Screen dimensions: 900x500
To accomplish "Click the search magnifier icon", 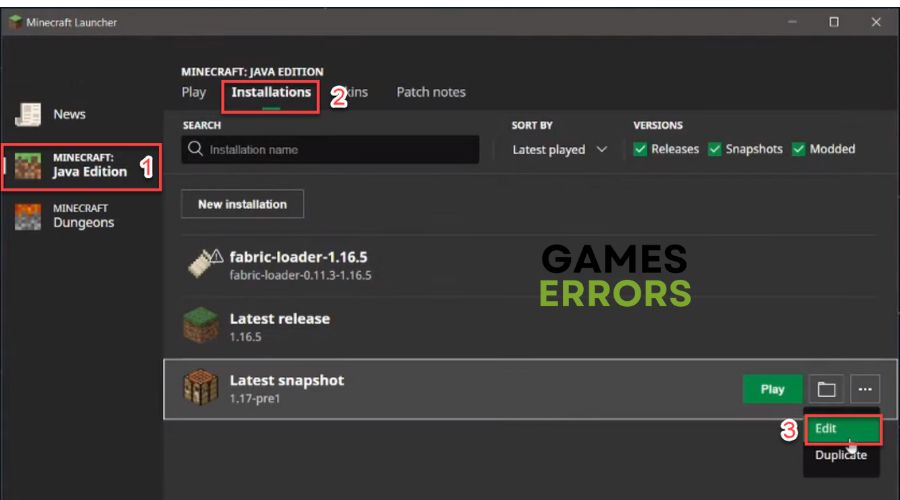I will 195,149.
